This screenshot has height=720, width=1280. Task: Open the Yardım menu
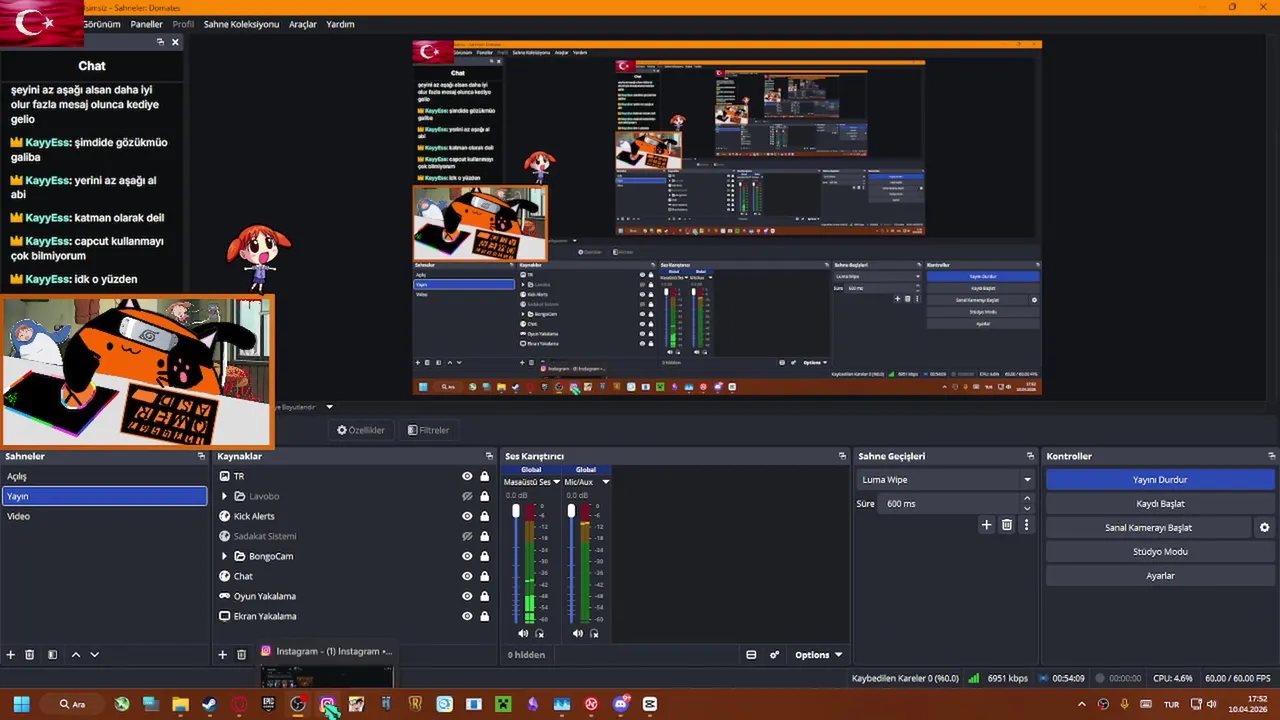(x=340, y=24)
